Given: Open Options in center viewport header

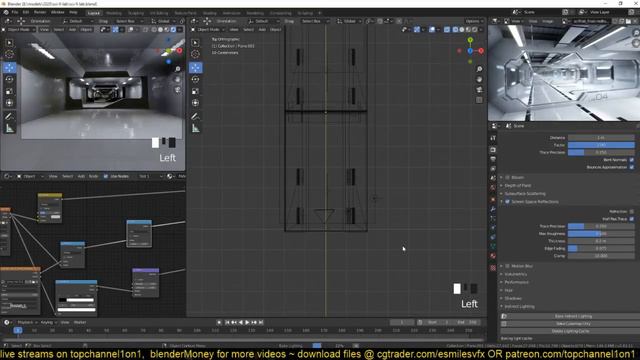Looking at the screenshot, I should (x=474, y=21).
